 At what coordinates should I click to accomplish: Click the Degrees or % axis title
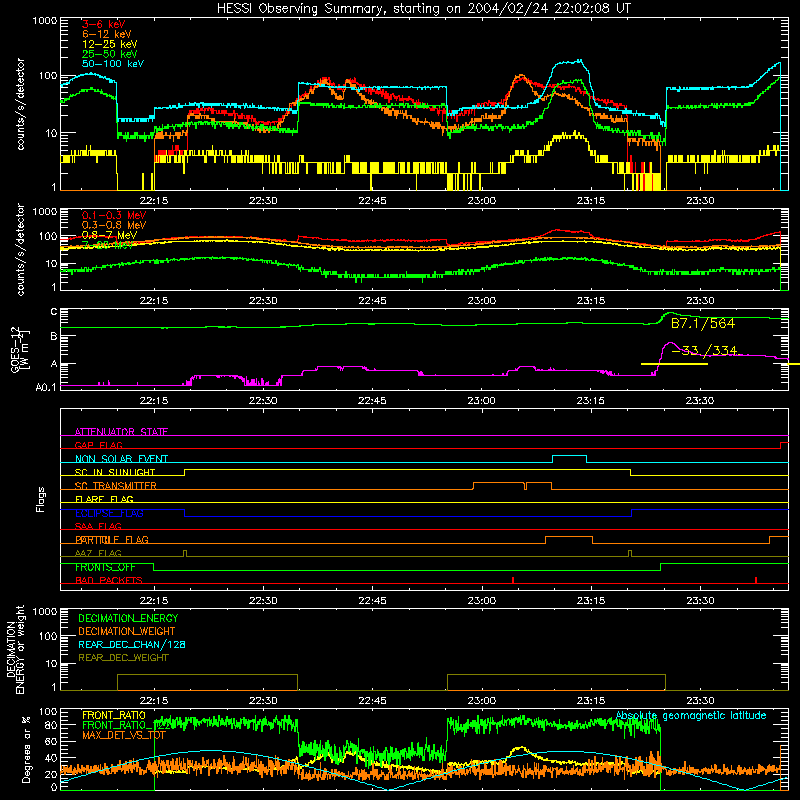point(26,749)
